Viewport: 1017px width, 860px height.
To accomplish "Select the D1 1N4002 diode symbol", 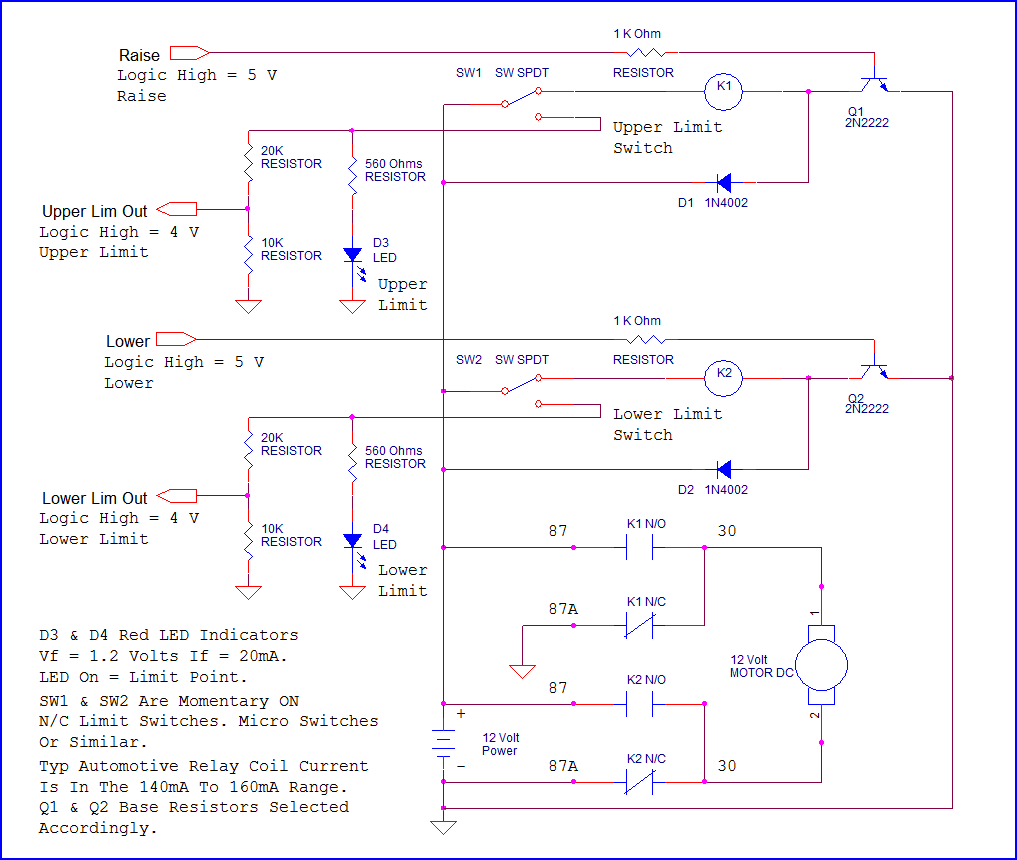I will 723,182.
